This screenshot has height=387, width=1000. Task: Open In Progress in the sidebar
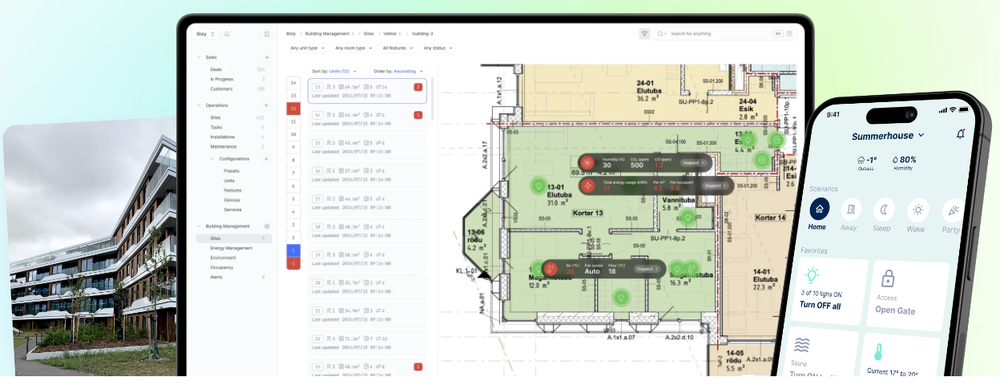point(221,79)
